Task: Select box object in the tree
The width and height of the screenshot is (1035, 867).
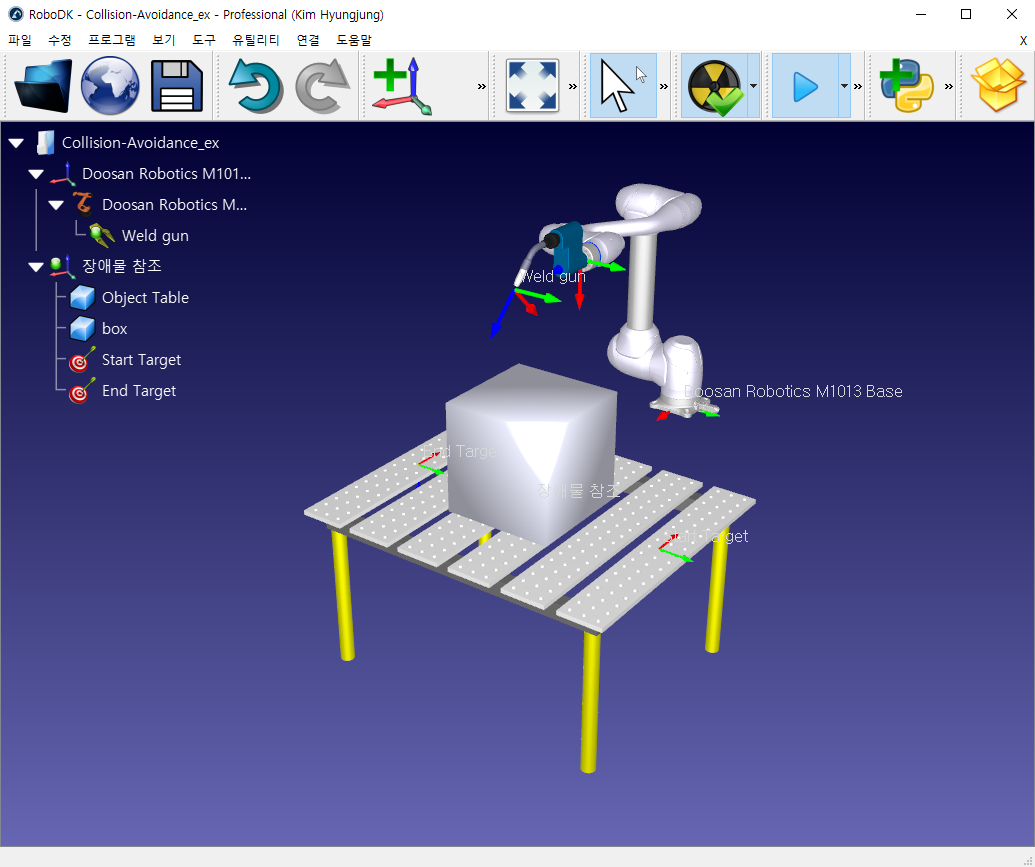Action: 114,329
